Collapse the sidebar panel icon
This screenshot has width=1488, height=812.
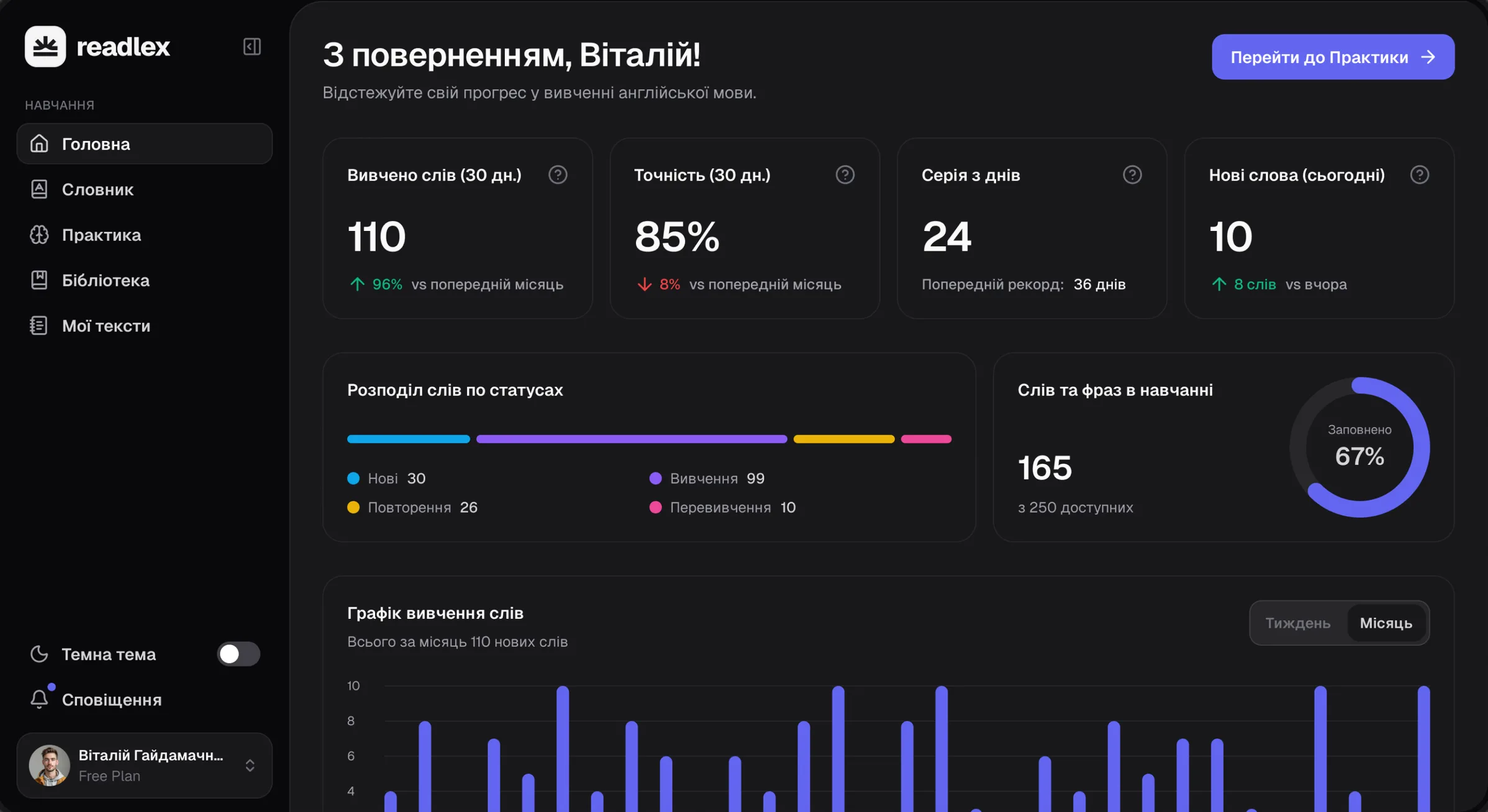coord(252,47)
